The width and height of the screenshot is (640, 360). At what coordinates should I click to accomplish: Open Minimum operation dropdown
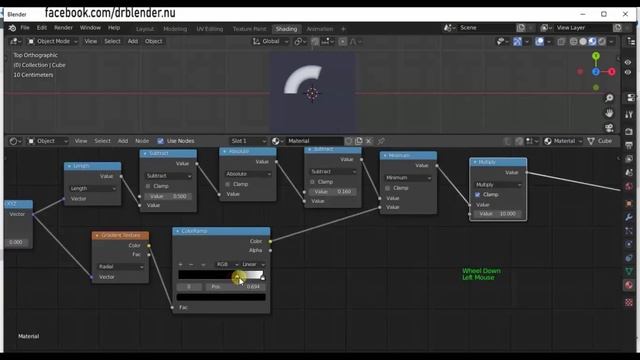coord(408,178)
